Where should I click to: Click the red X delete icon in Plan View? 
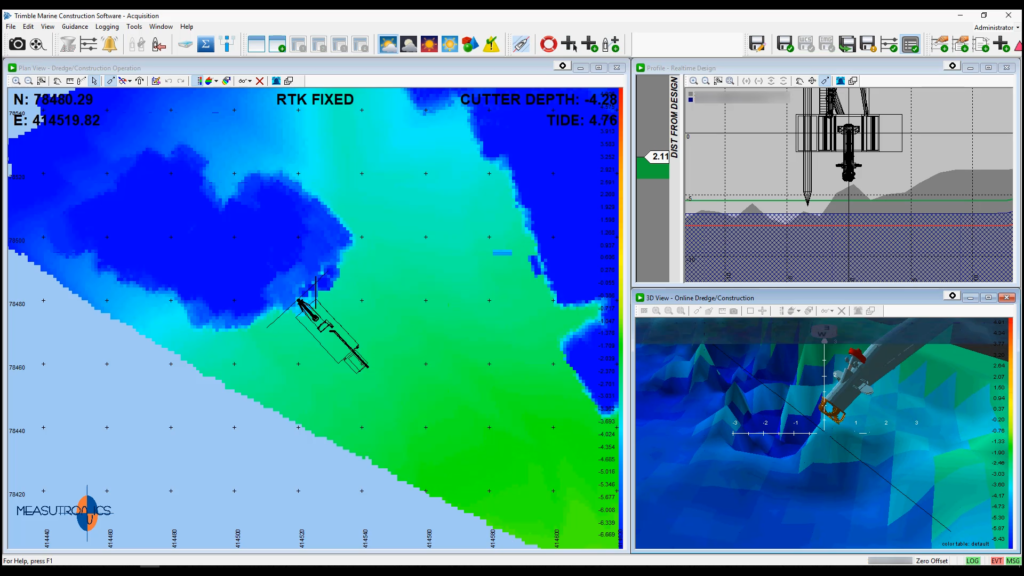coord(260,80)
